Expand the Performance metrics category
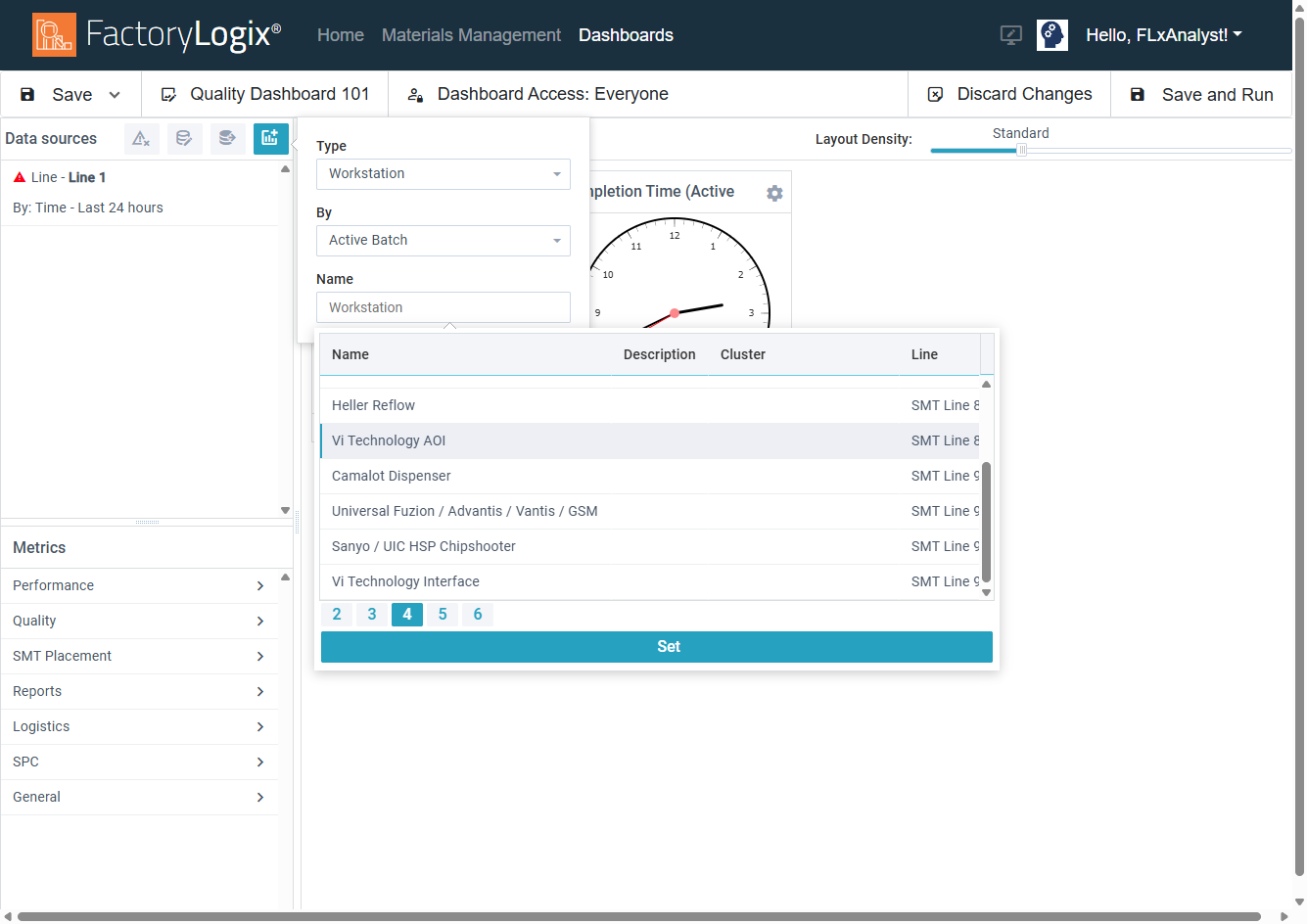The image size is (1307, 924). click(140, 585)
